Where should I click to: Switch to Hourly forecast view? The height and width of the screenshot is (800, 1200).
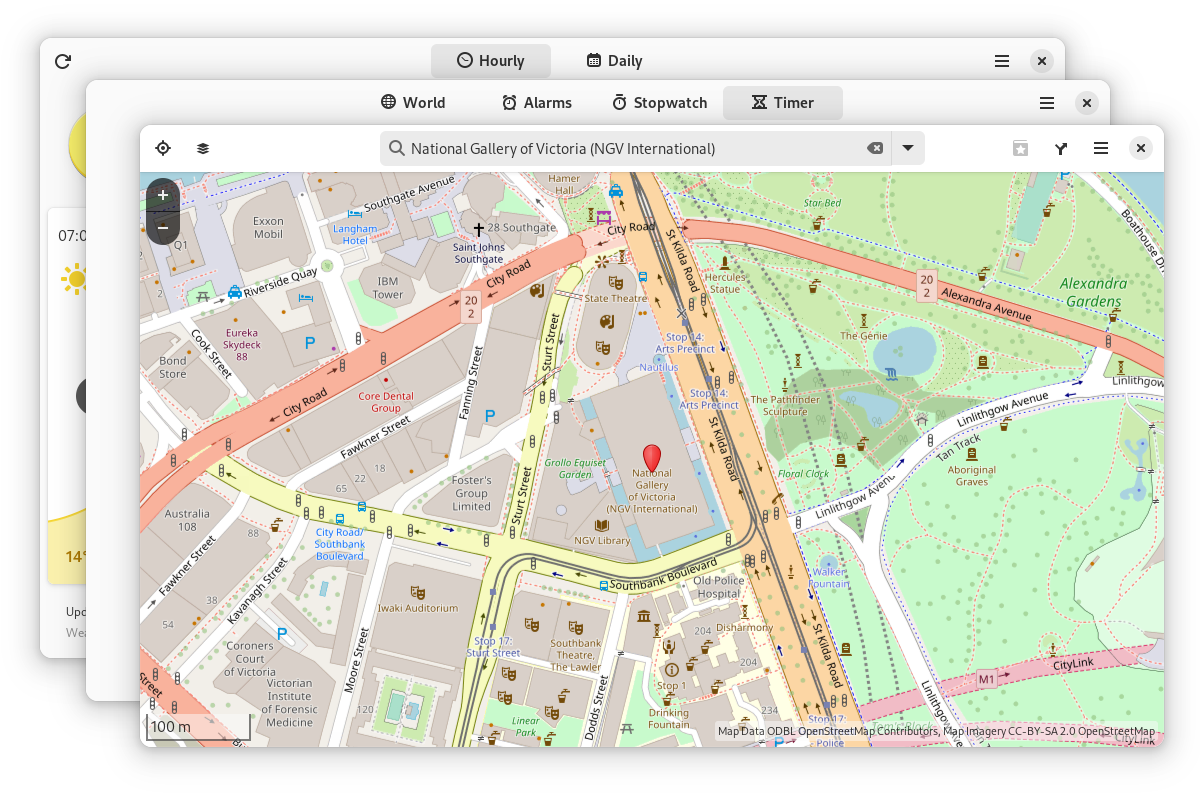[490, 60]
